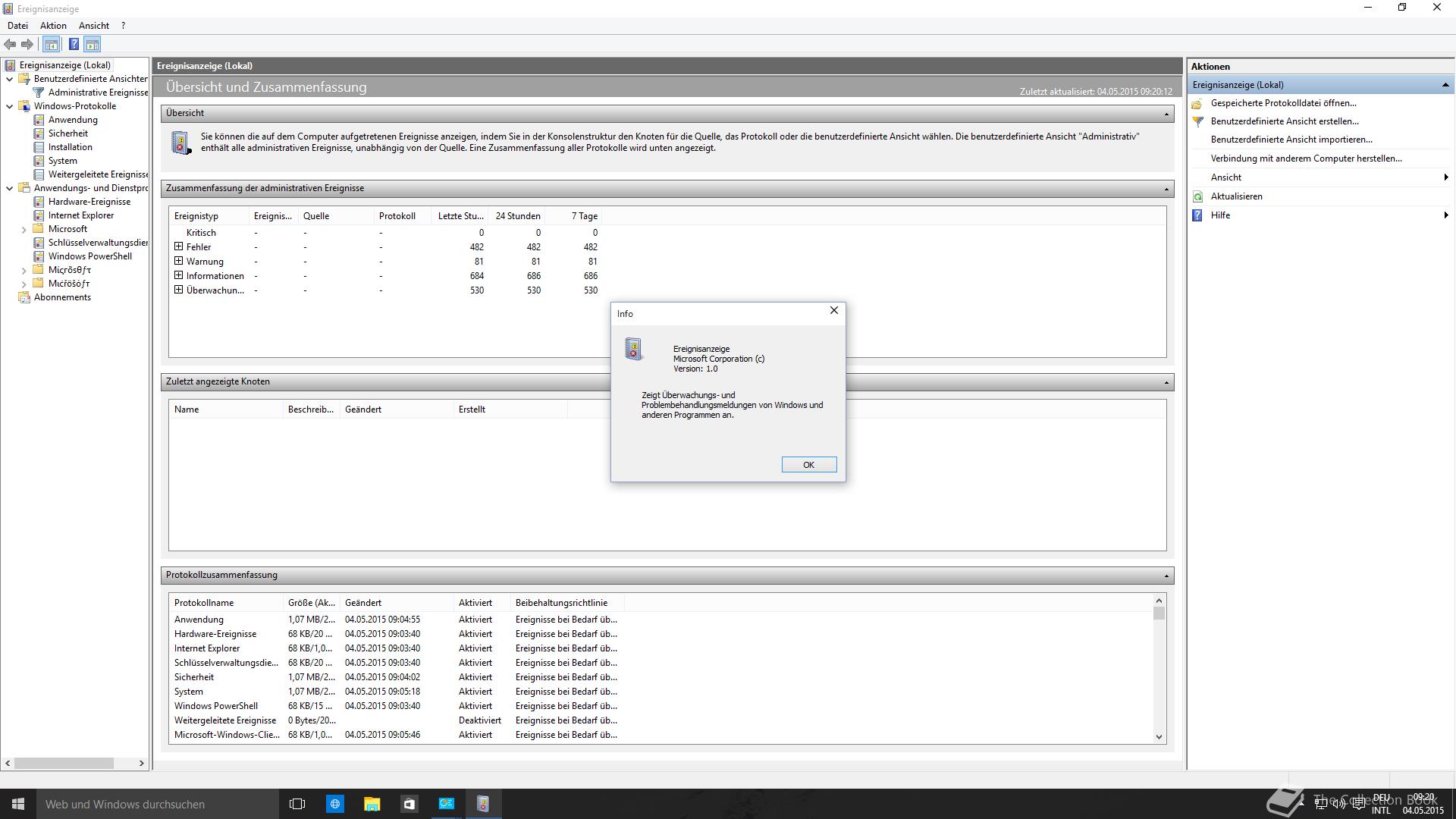Expand Informationen event type row

[x=179, y=275]
